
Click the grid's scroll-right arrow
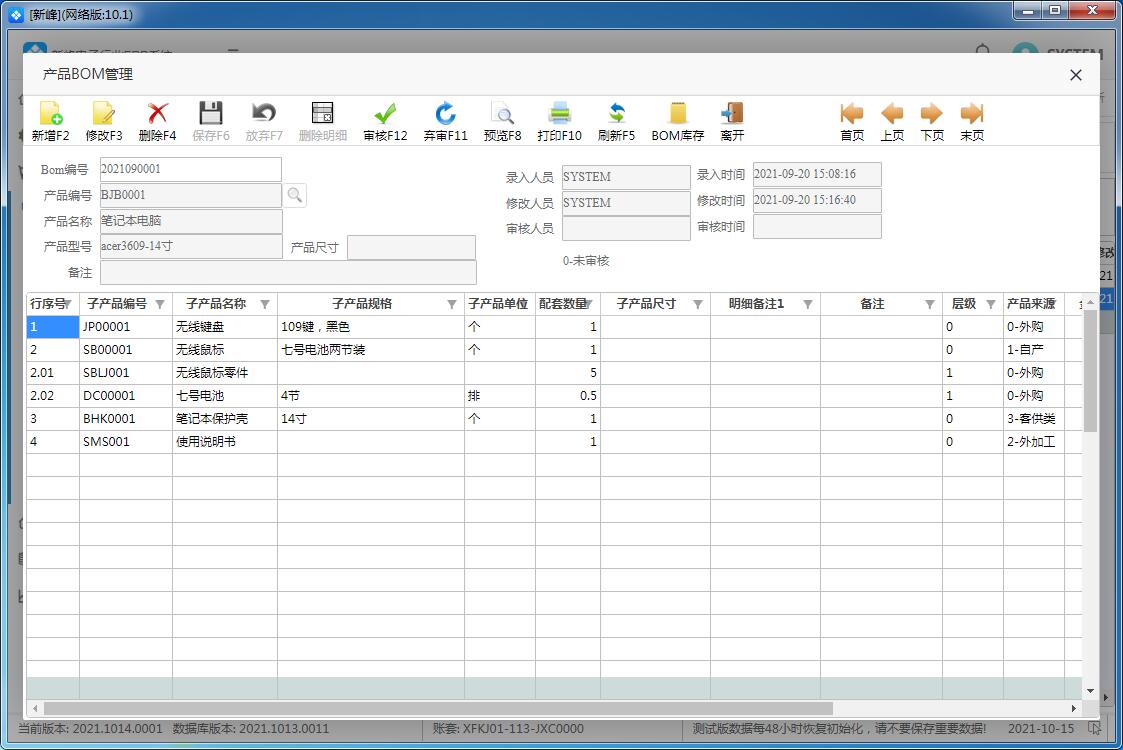1074,708
